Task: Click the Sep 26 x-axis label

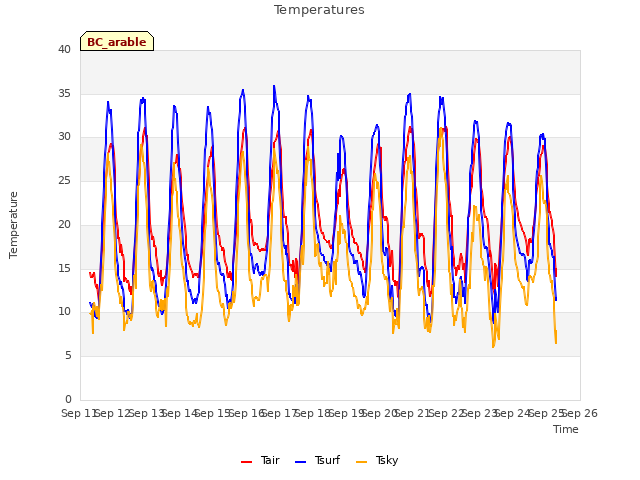Action: [580, 413]
